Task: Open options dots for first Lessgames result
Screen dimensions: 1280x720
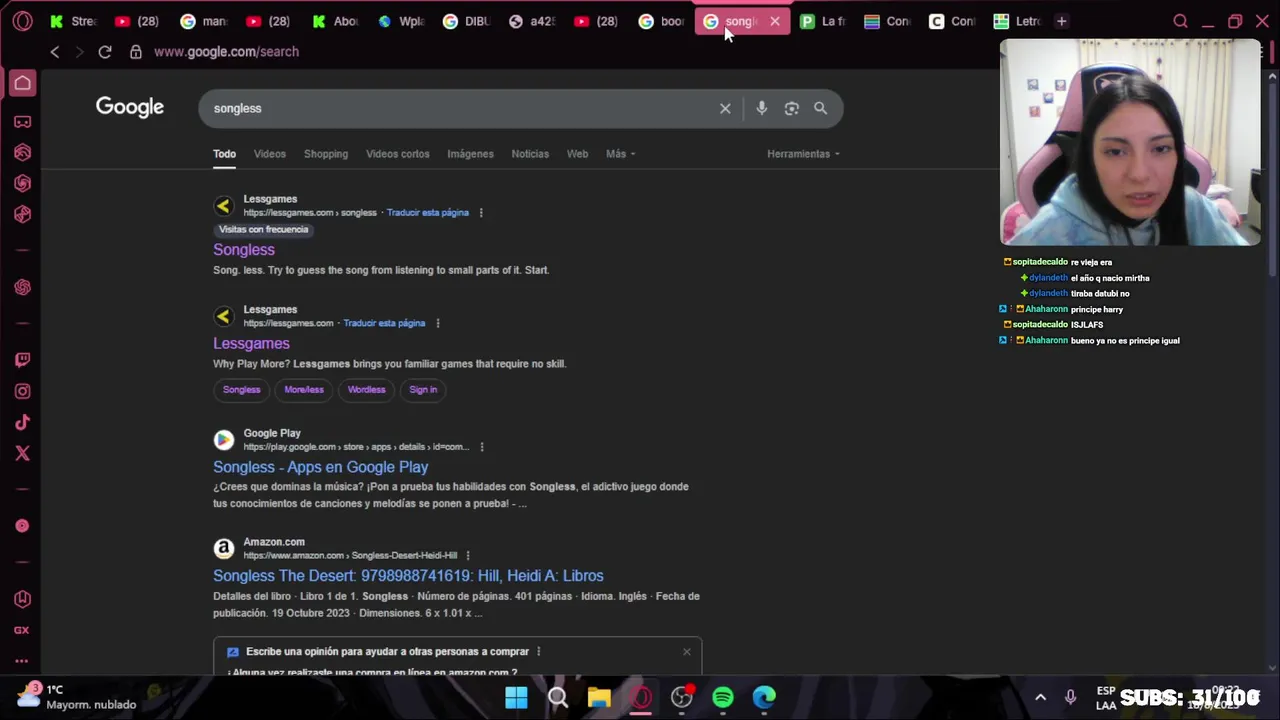Action: [x=481, y=213]
